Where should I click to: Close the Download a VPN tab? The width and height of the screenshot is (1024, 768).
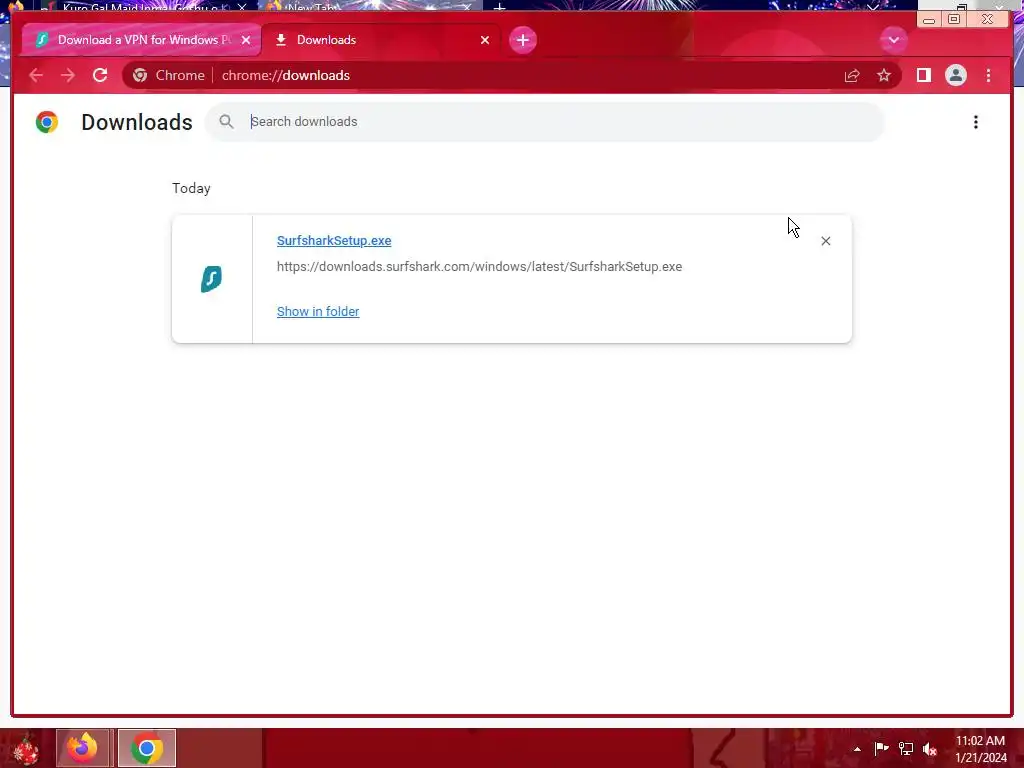(x=246, y=40)
